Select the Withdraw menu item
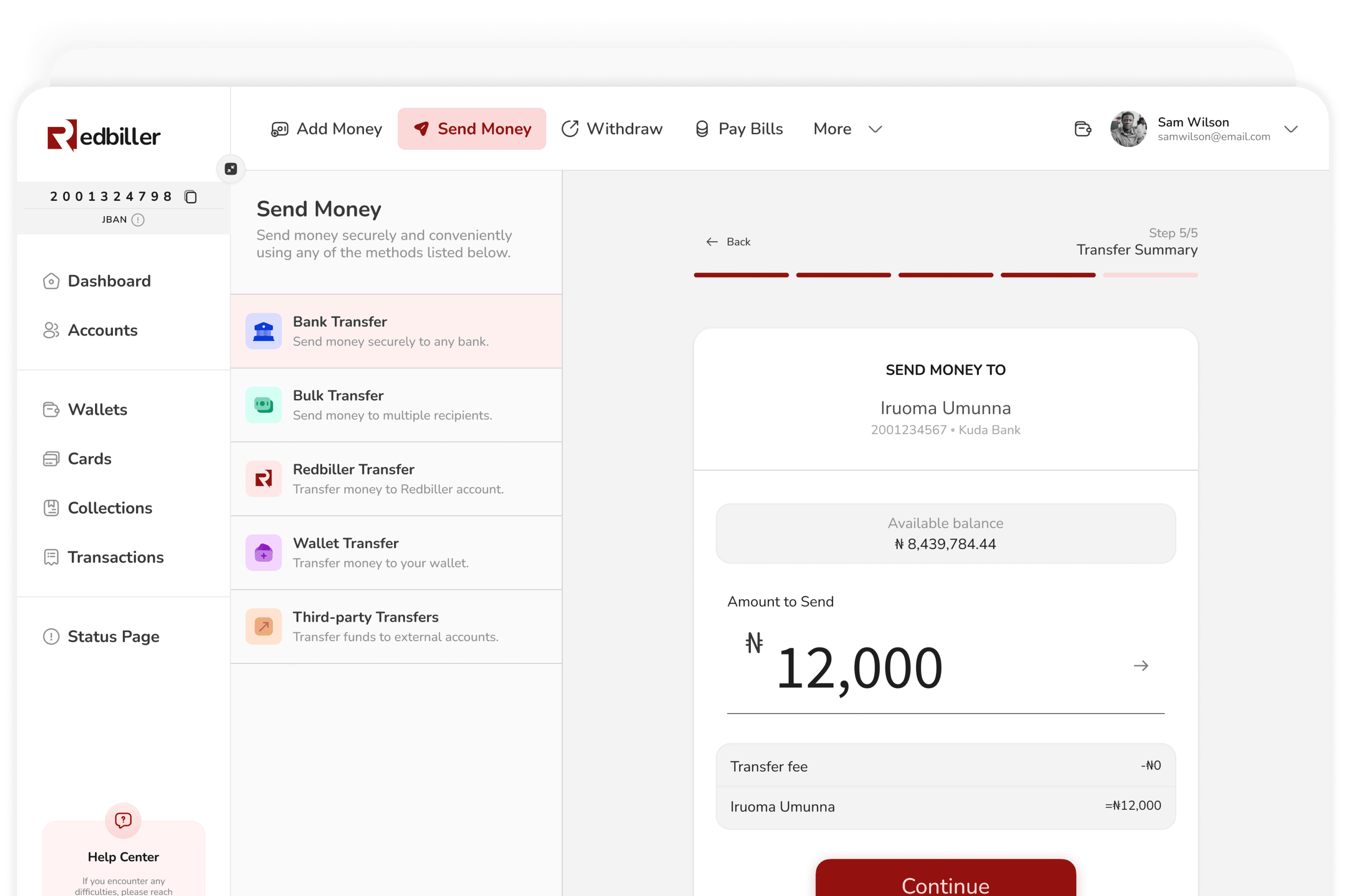 (x=612, y=129)
